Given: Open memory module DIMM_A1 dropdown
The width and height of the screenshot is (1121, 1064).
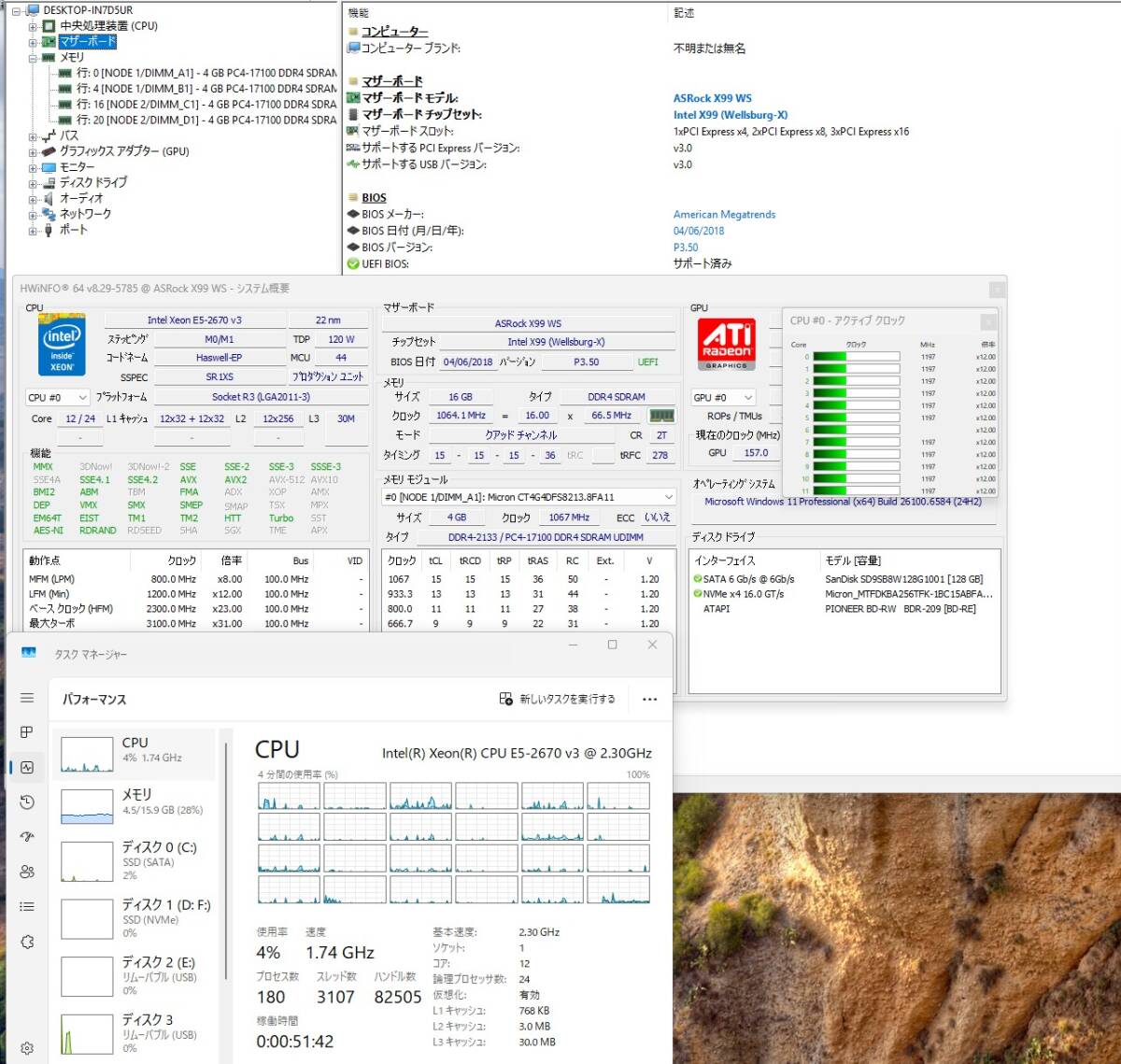Looking at the screenshot, I should [x=529, y=497].
